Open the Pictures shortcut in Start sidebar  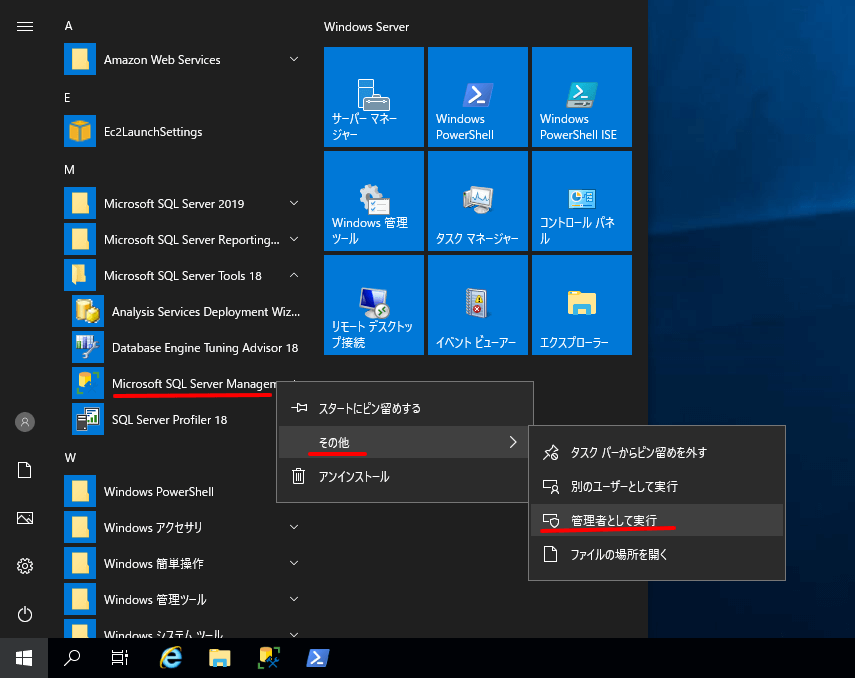point(25,518)
